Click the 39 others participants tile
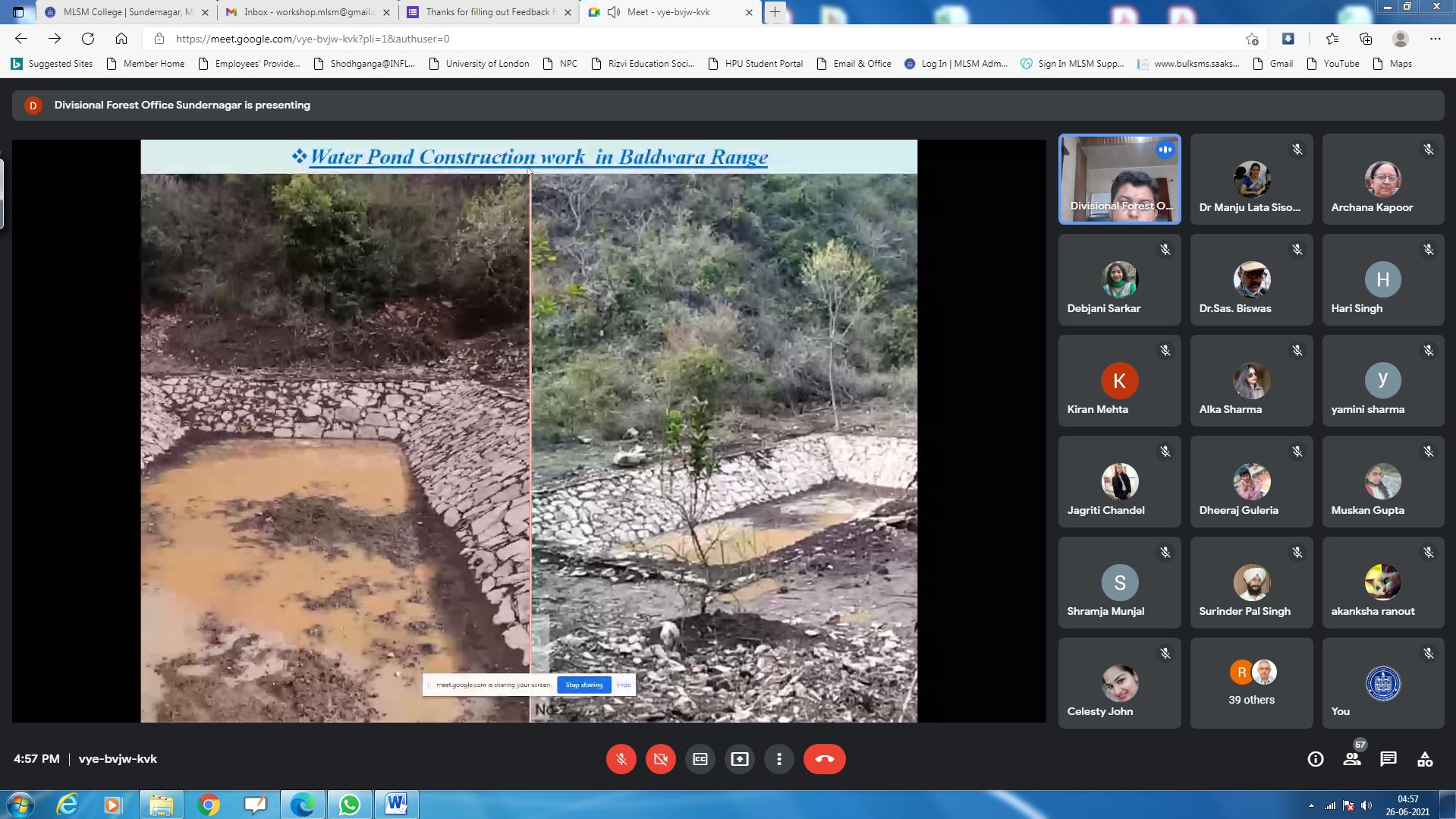 click(1251, 683)
